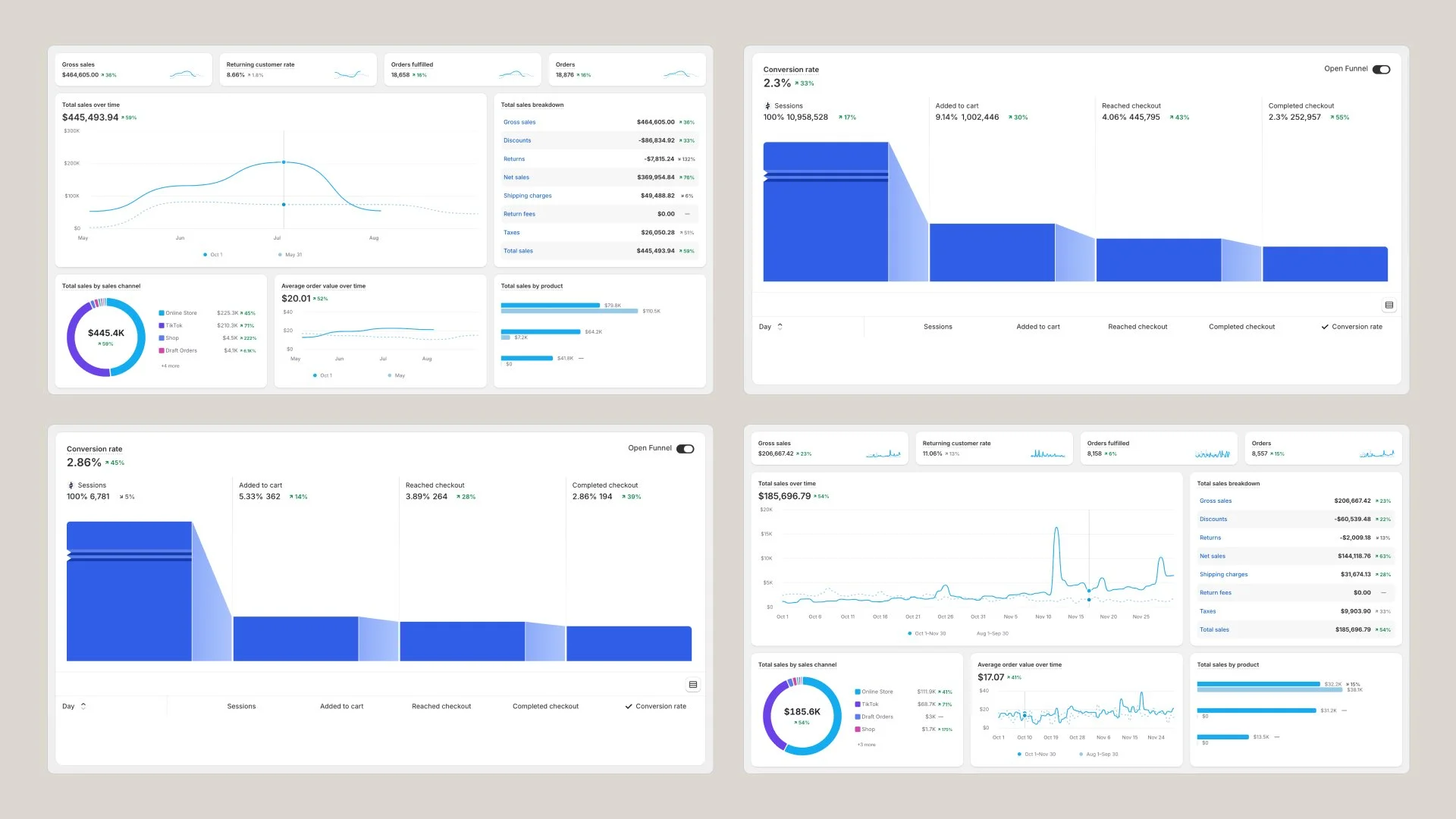Open Net sales link showing $144,118.76
1456x819 pixels.
pyautogui.click(x=1212, y=556)
